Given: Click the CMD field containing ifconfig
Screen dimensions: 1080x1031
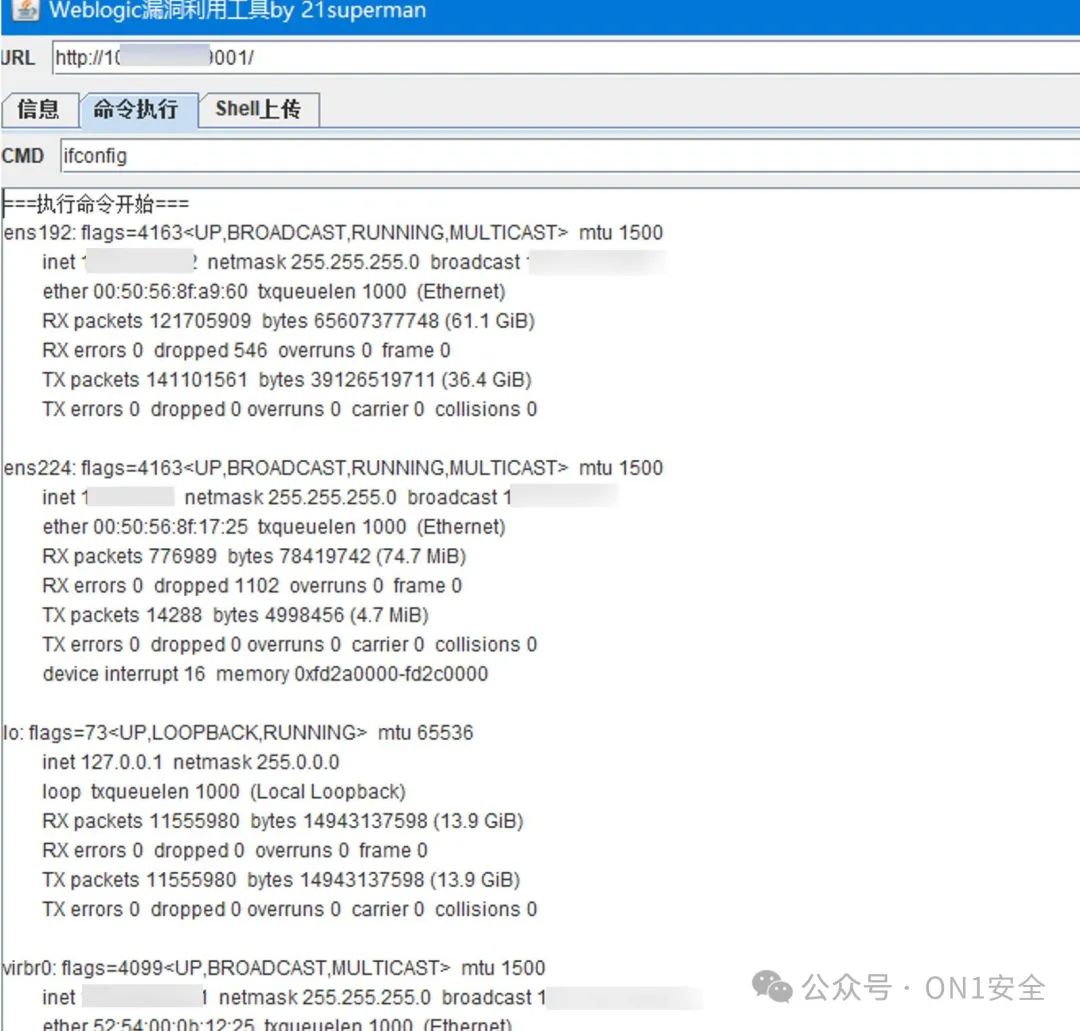Looking at the screenshot, I should pyautogui.click(x=570, y=156).
